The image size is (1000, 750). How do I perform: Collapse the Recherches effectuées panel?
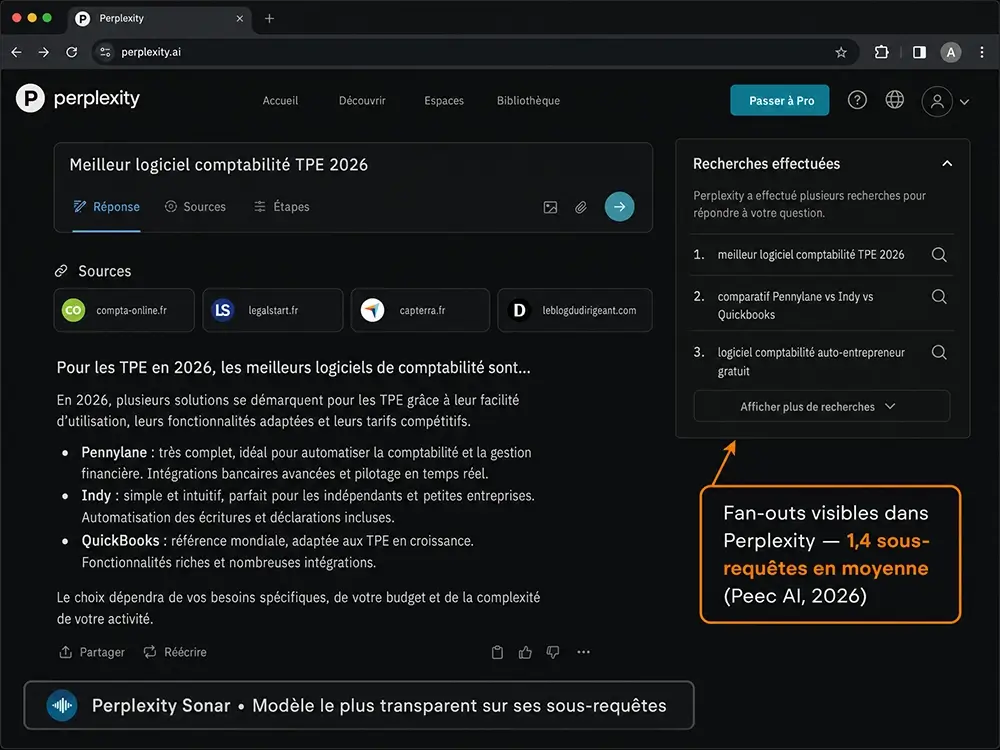point(947,164)
